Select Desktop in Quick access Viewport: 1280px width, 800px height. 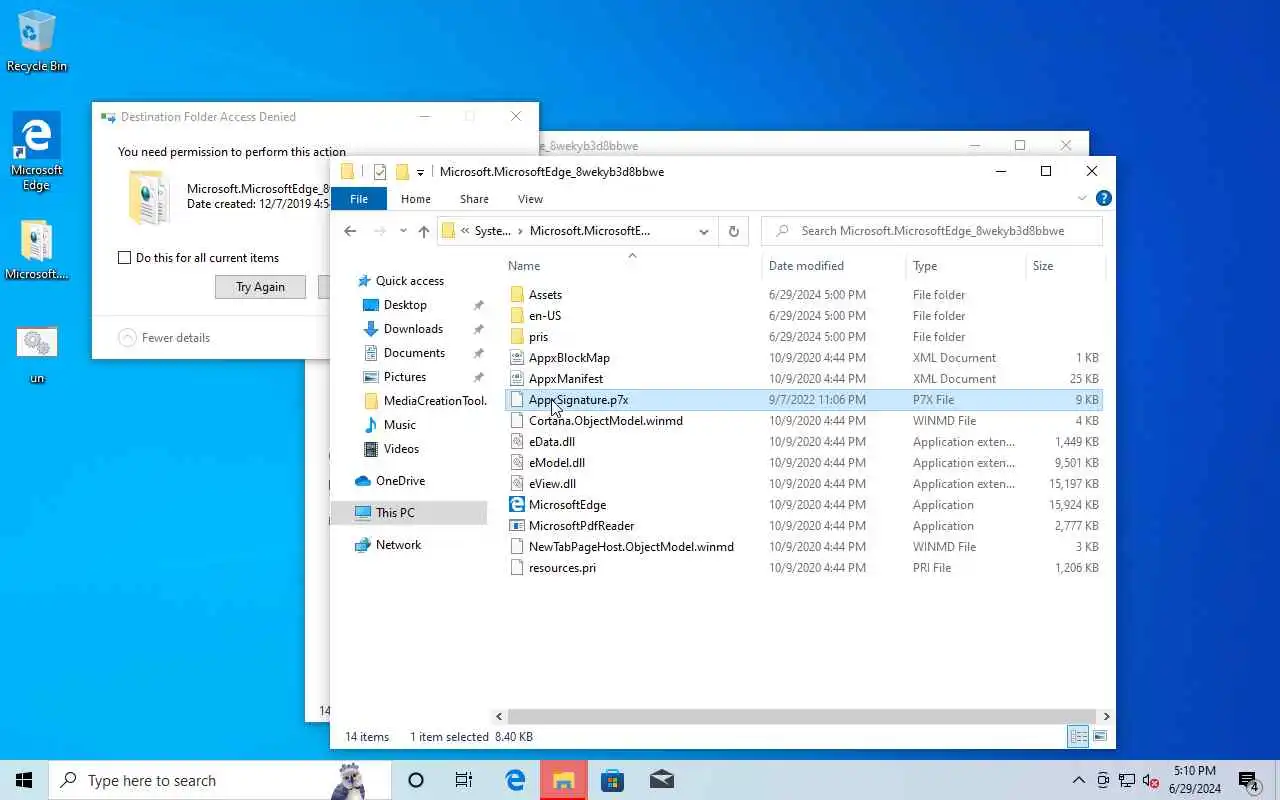(405, 305)
